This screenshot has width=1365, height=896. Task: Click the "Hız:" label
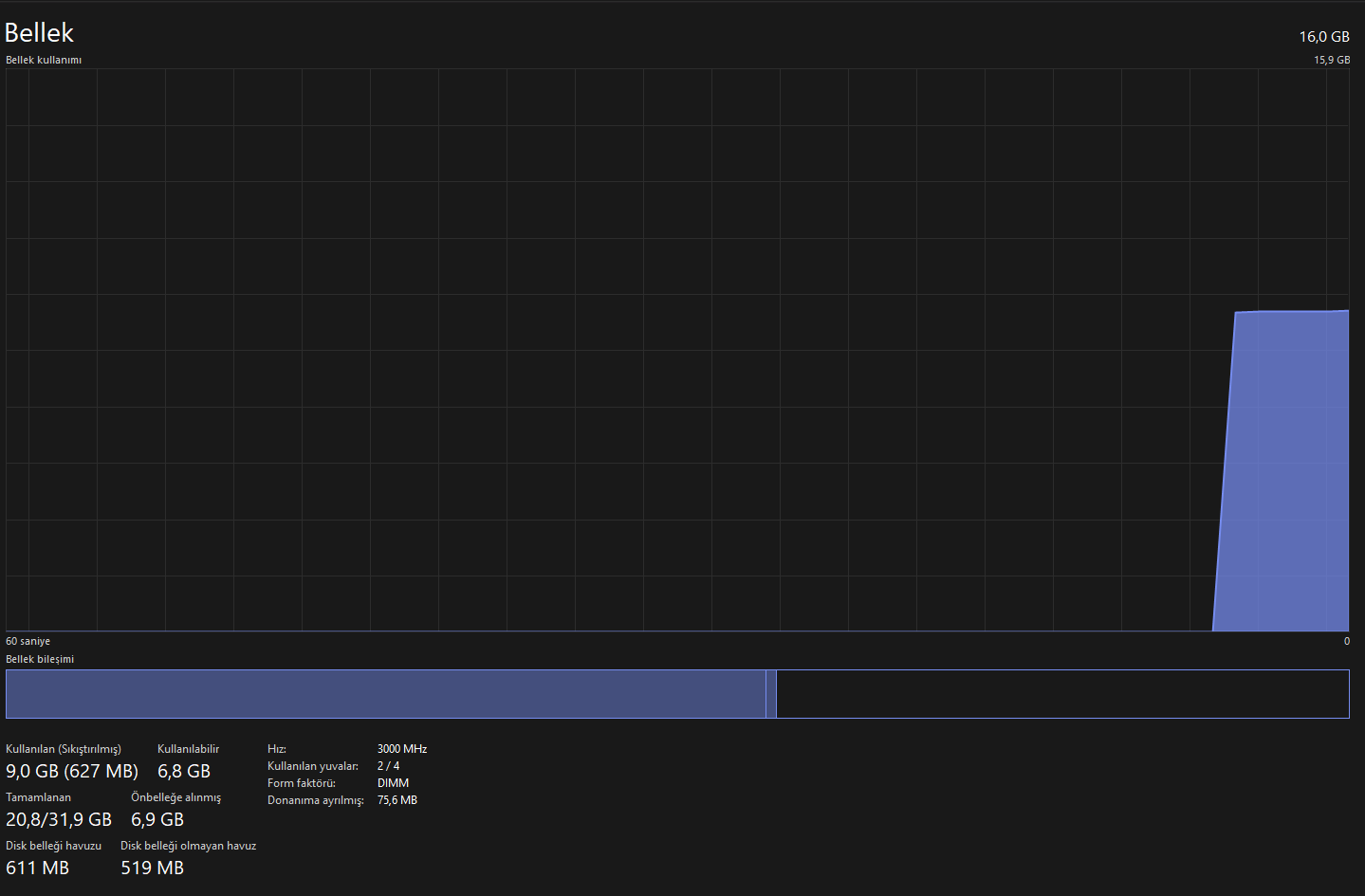pyautogui.click(x=277, y=749)
